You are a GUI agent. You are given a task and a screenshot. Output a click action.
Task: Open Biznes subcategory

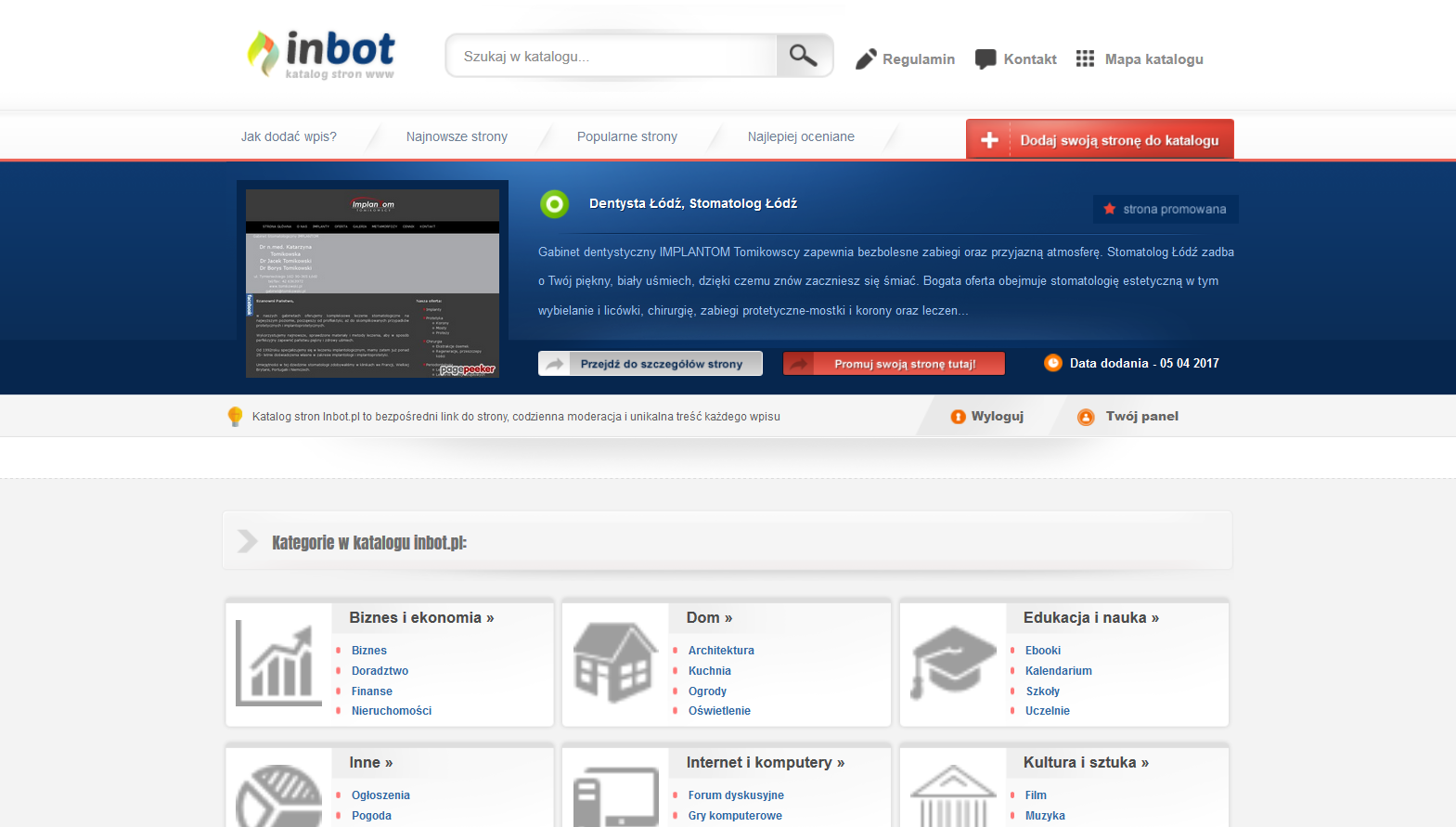[x=369, y=651]
